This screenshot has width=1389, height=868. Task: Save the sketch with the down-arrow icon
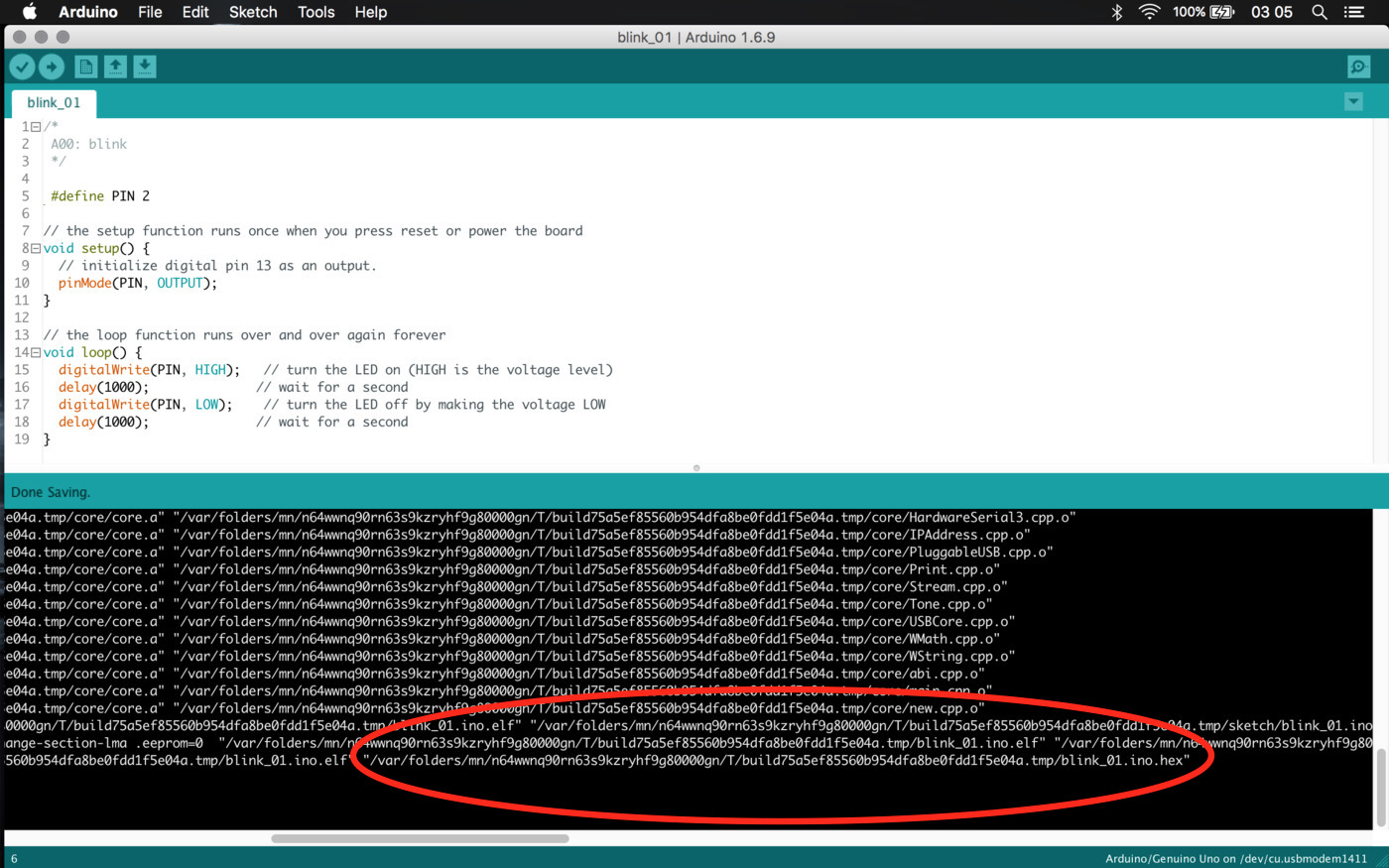145,66
